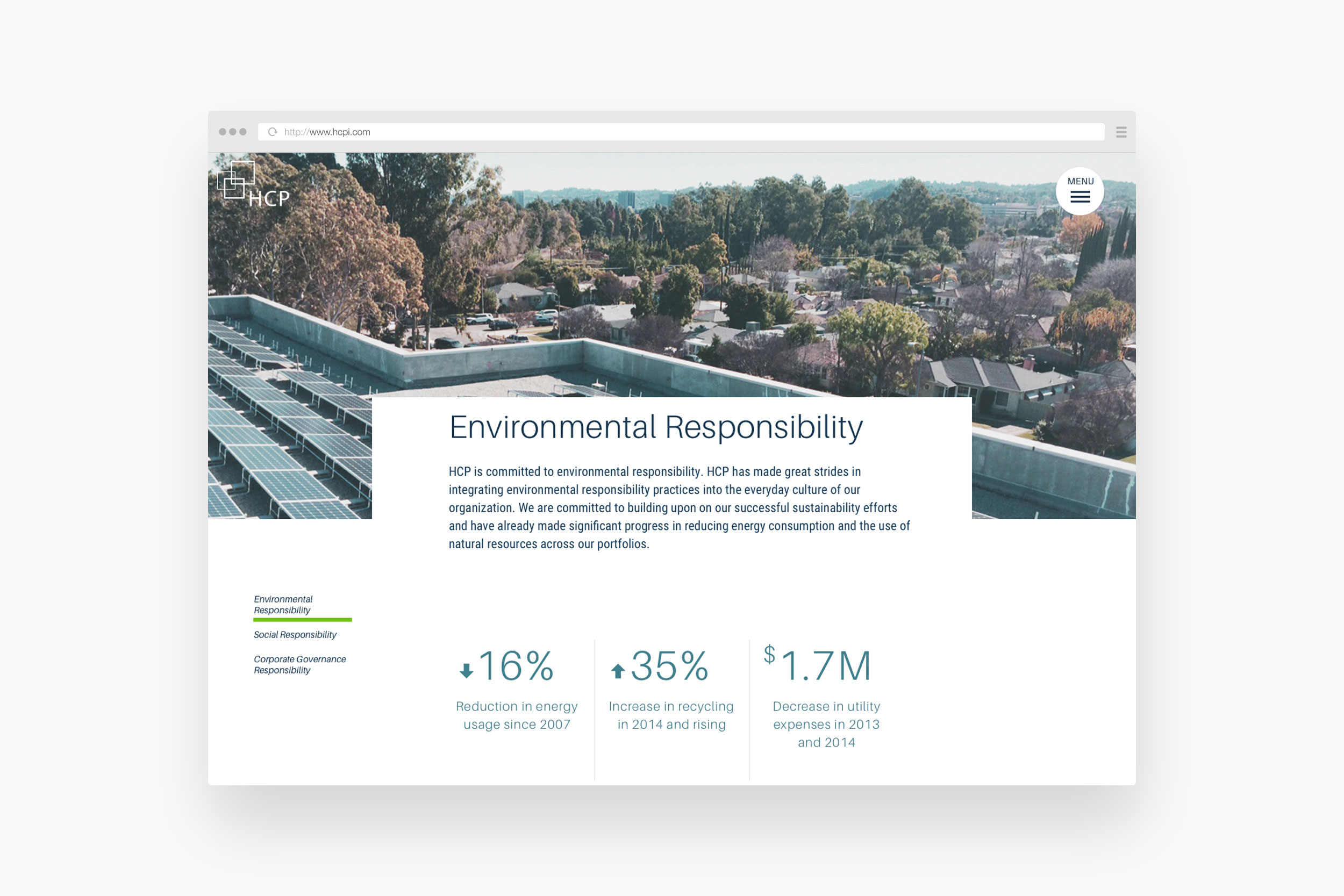The width and height of the screenshot is (1344, 896).
Task: Click the Environmental Responsibility page heading
Action: 656,427
